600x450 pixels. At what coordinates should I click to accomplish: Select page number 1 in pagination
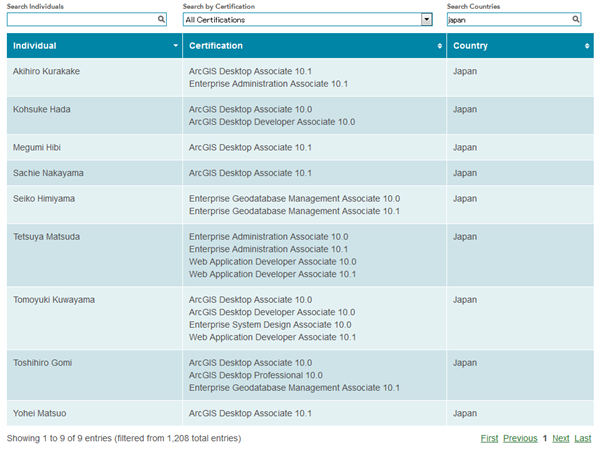[545, 439]
